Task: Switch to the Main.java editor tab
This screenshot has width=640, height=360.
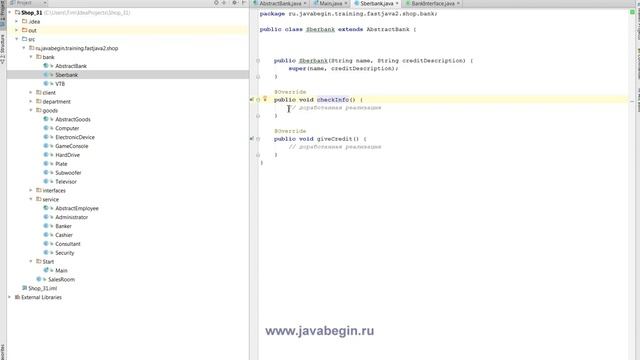Action: pos(330,3)
